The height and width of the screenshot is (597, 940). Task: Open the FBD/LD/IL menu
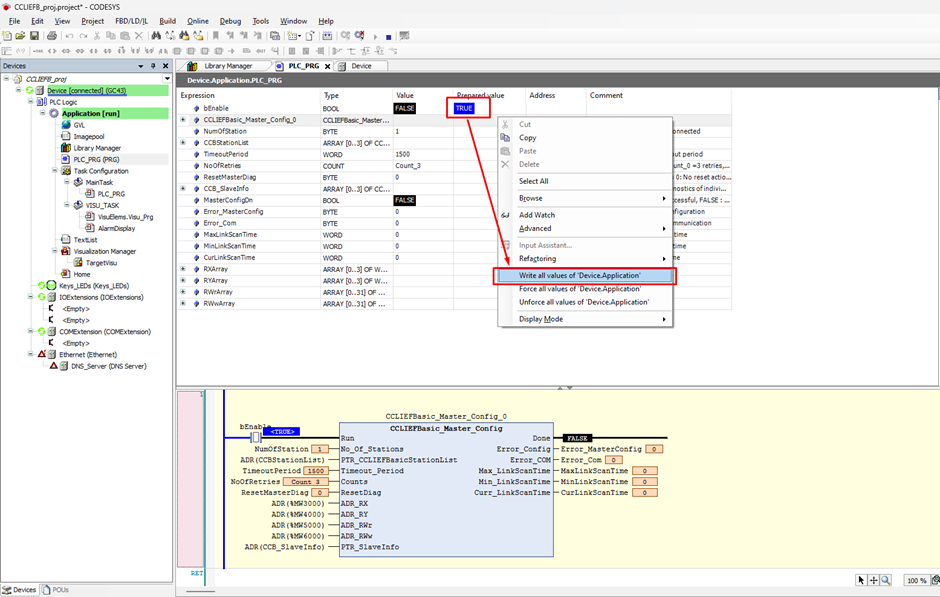(131, 21)
